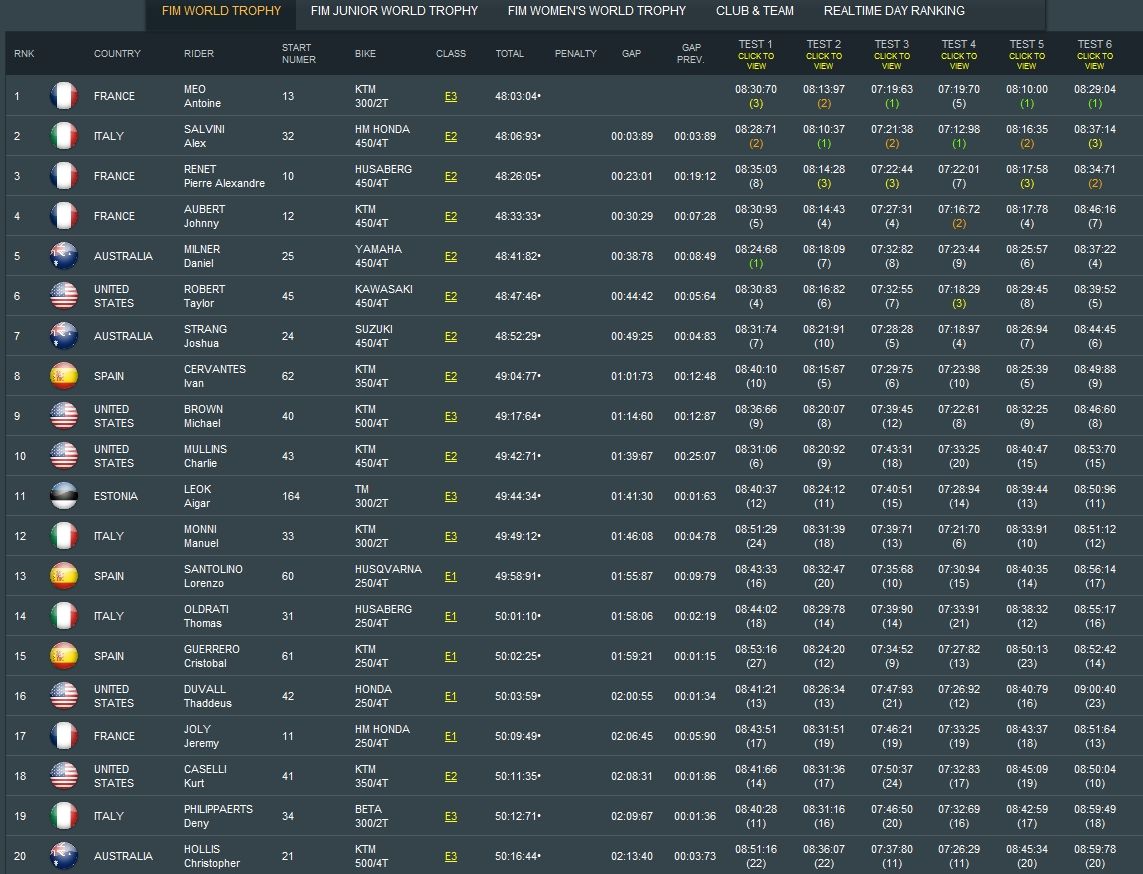Screen dimensions: 1143x874
Task: Click the France flag in Jeremy Joly's row
Action: [x=64, y=736]
